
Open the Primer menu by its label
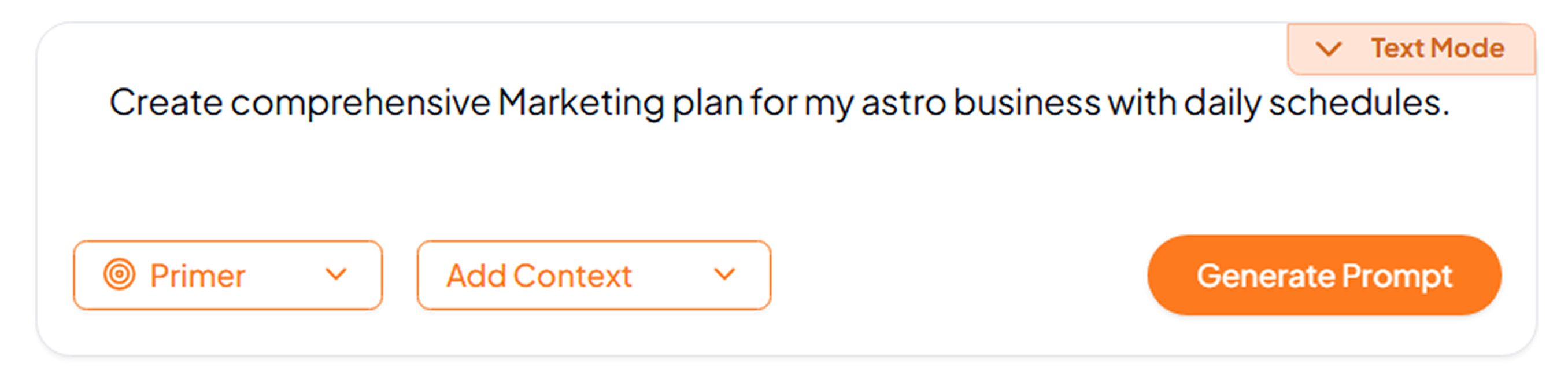[x=198, y=276]
